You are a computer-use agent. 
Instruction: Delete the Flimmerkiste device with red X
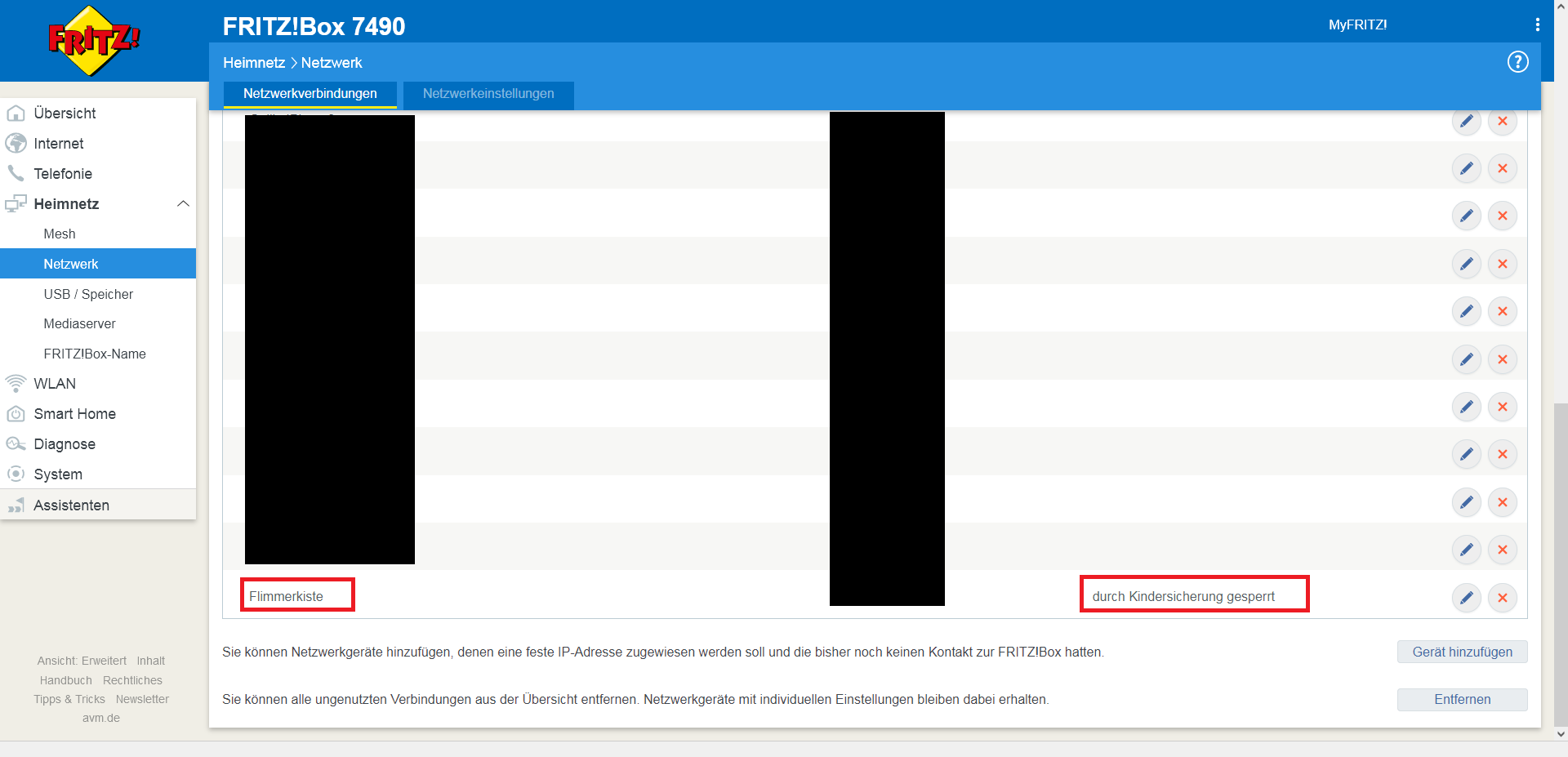click(1503, 598)
